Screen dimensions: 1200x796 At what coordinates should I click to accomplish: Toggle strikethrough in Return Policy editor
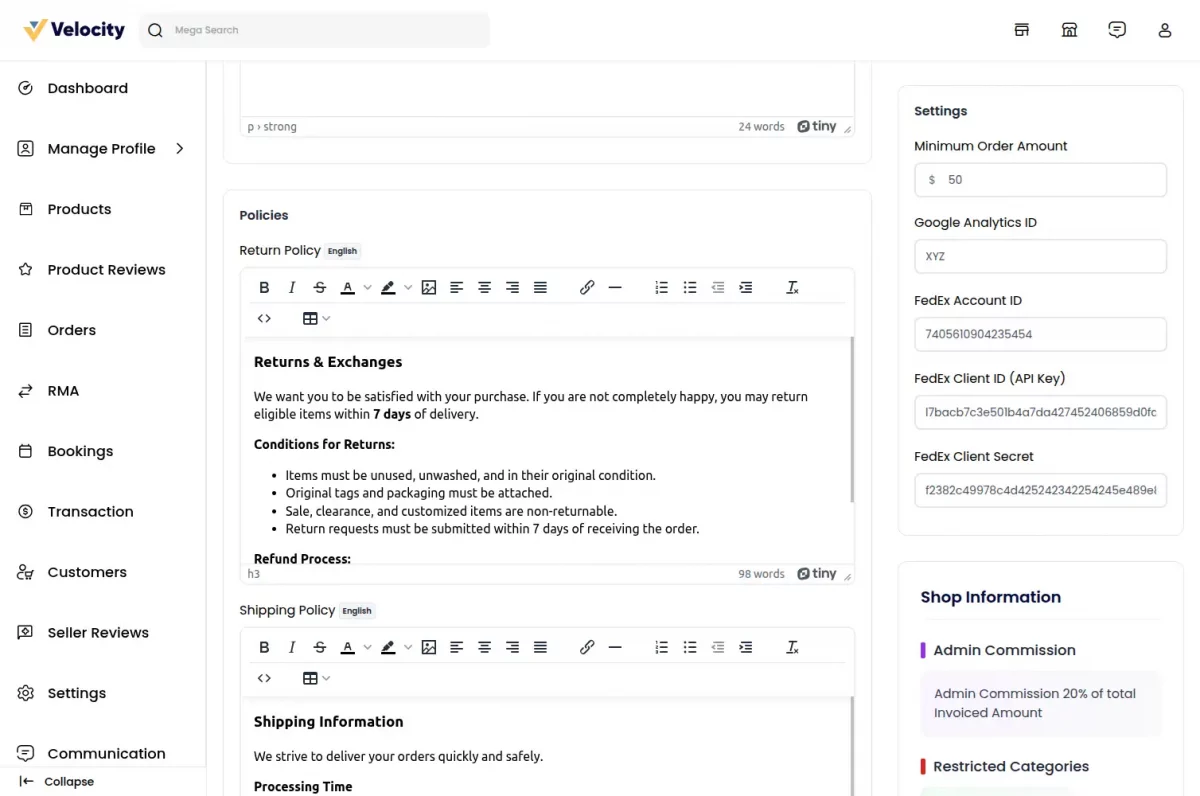[320, 287]
